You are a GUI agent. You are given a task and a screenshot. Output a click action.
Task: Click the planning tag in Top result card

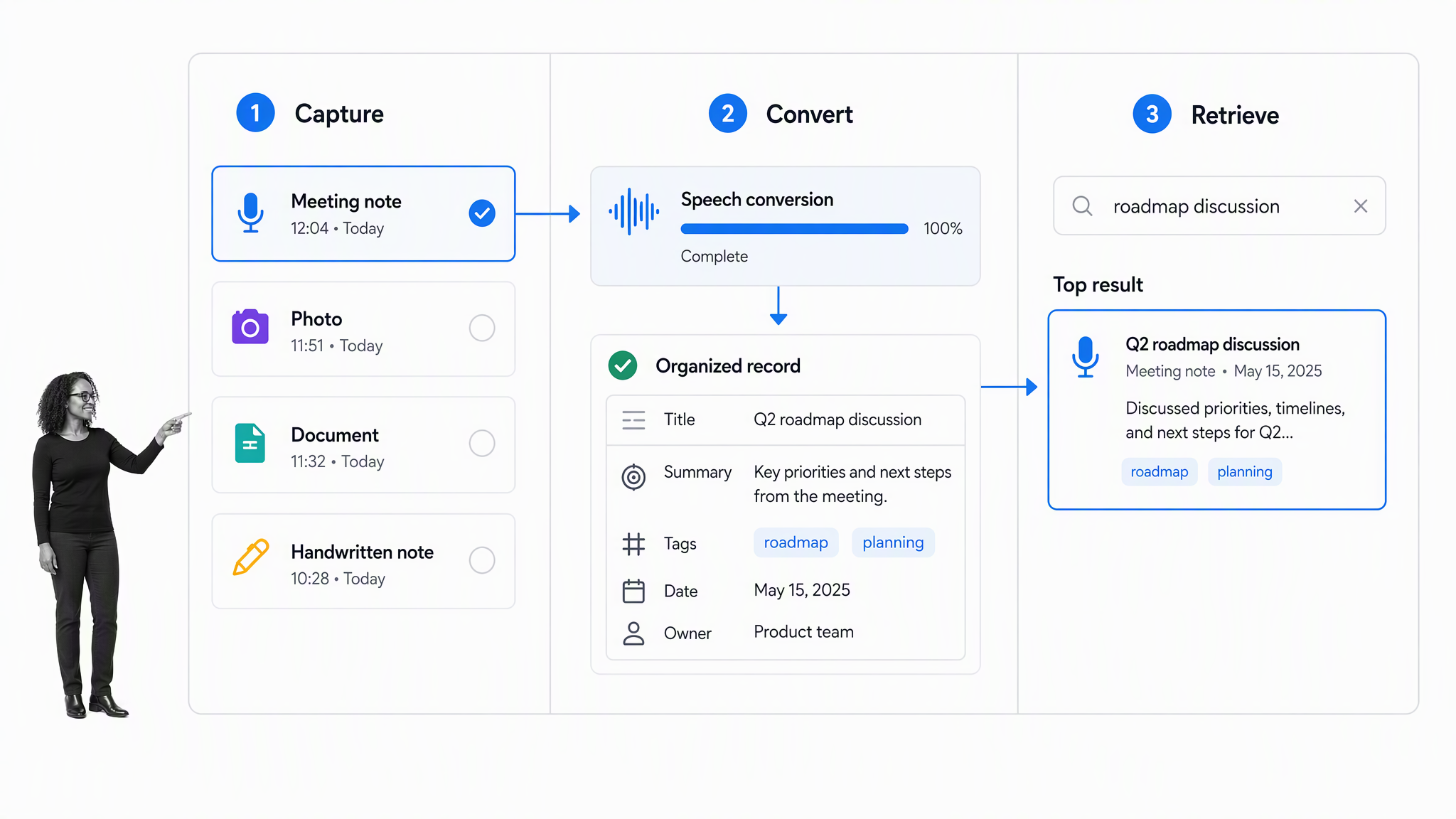1245,472
